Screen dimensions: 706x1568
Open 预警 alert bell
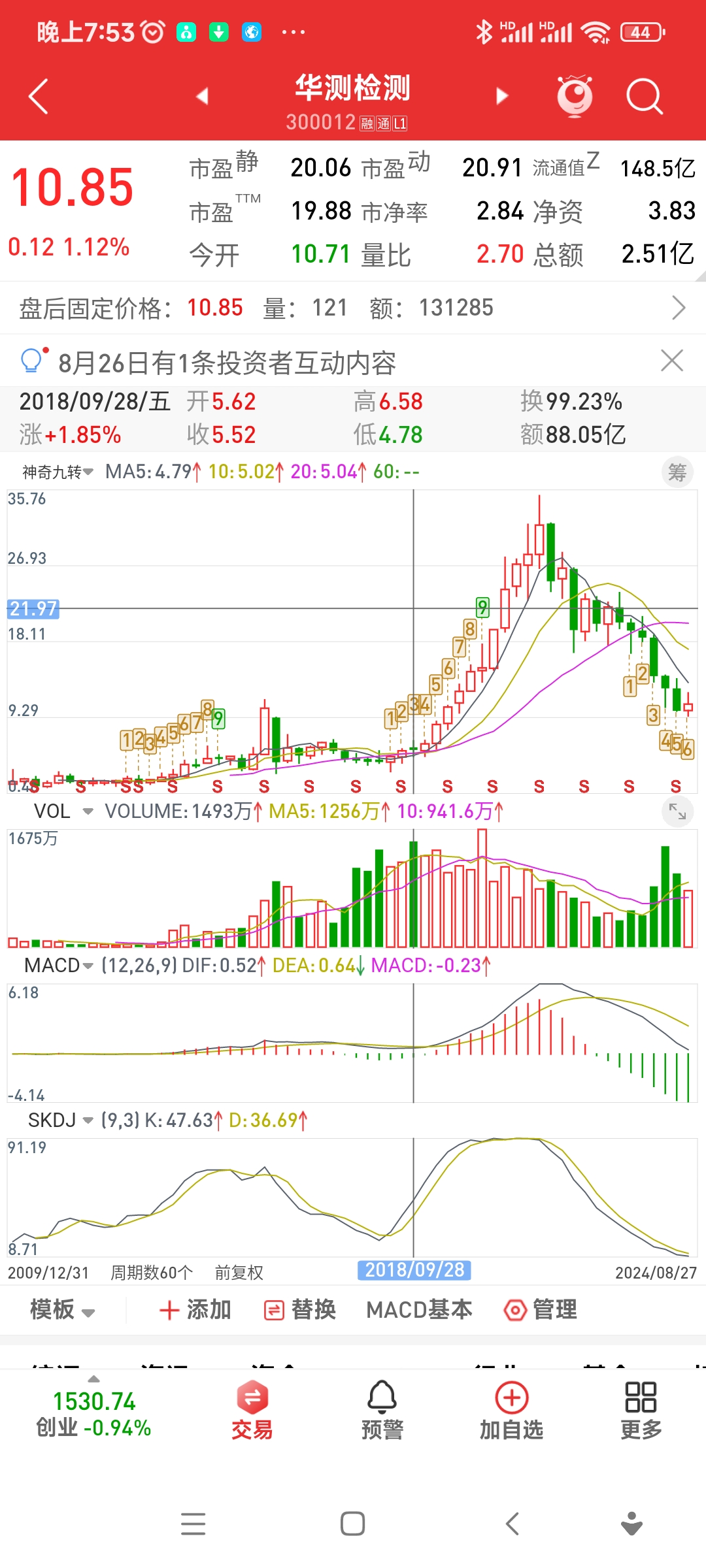[382, 1411]
